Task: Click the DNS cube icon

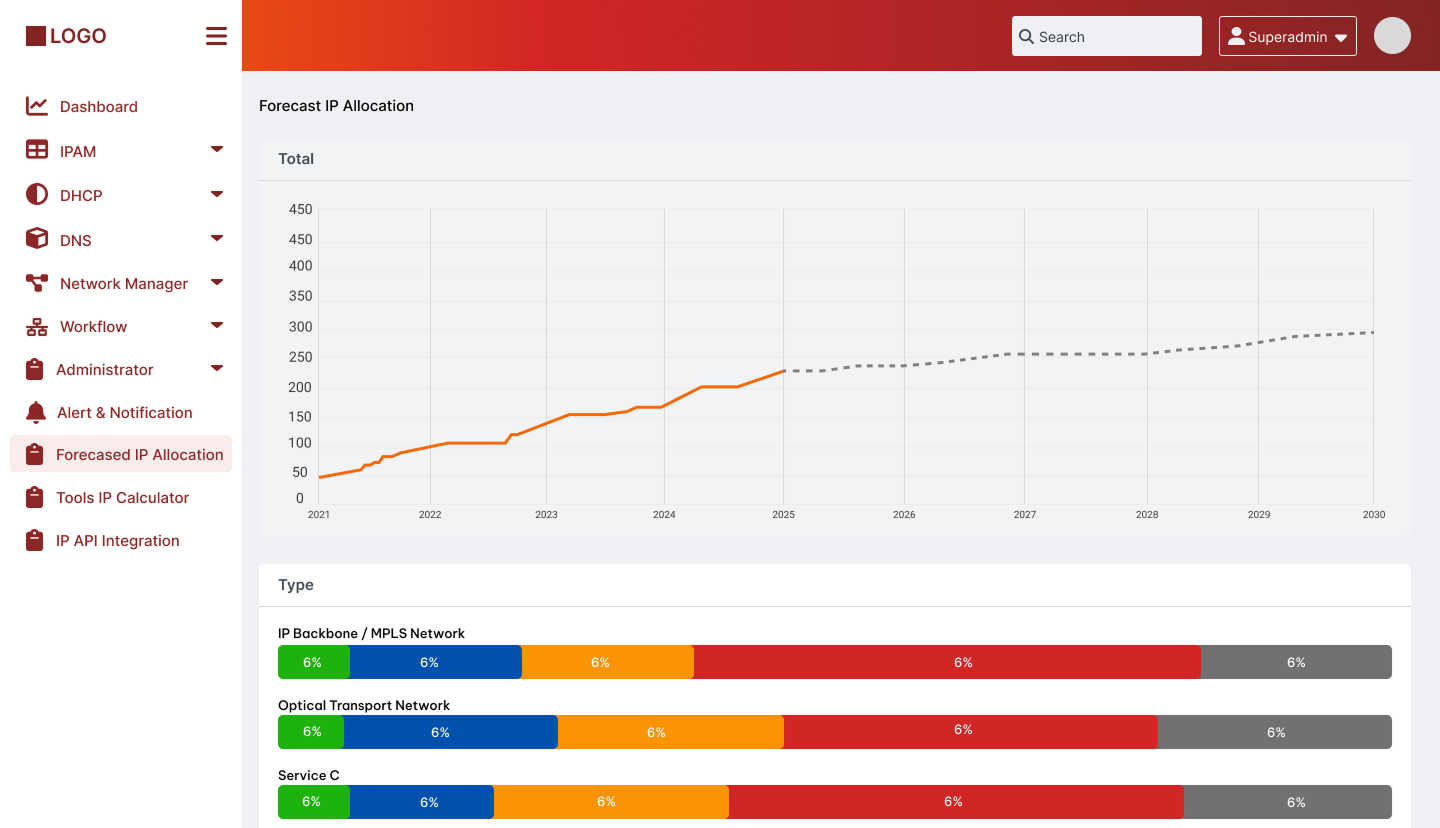Action: 37,239
